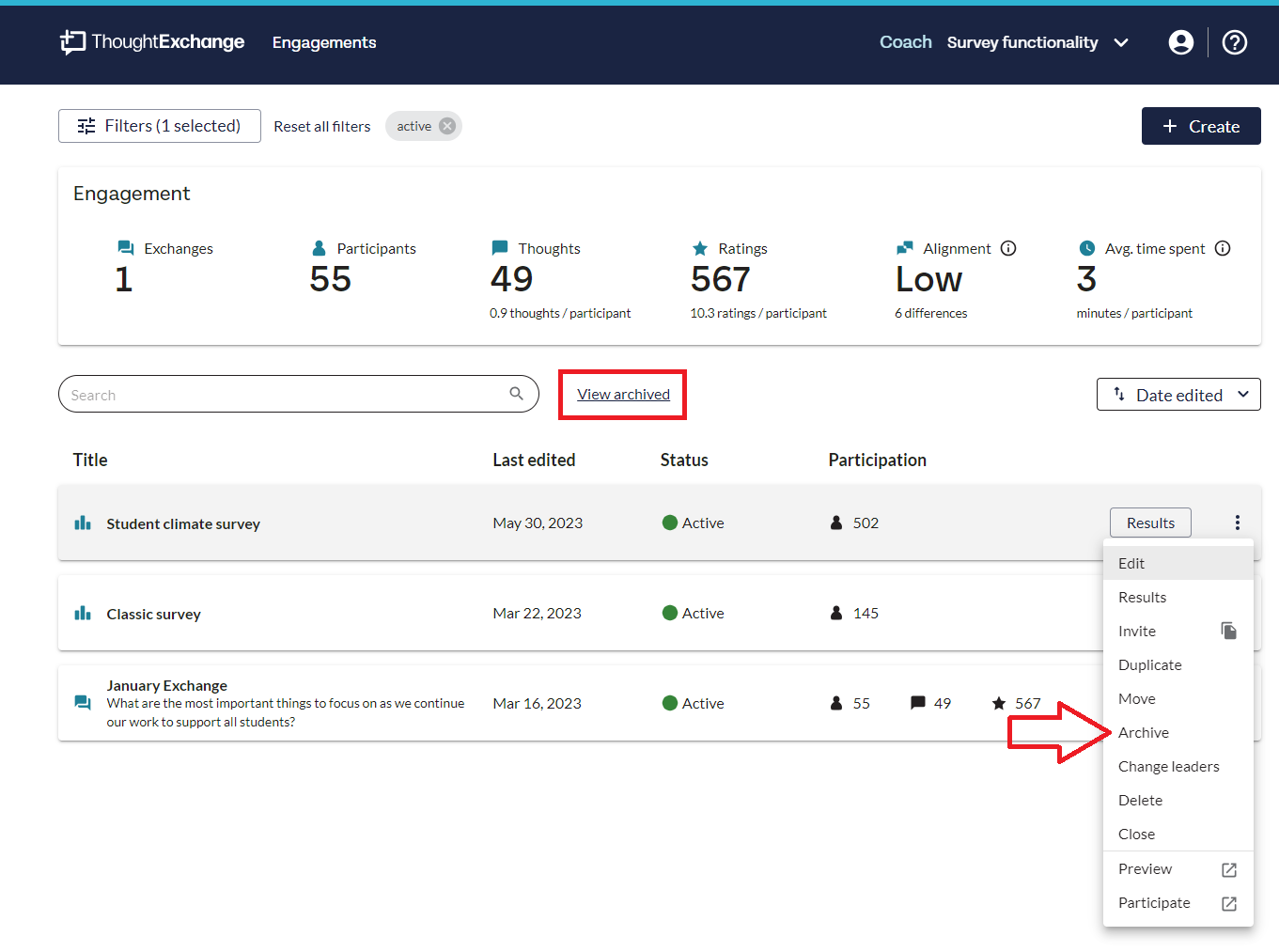Open the help question mark icon
This screenshot has width=1279, height=952.
pos(1235,42)
